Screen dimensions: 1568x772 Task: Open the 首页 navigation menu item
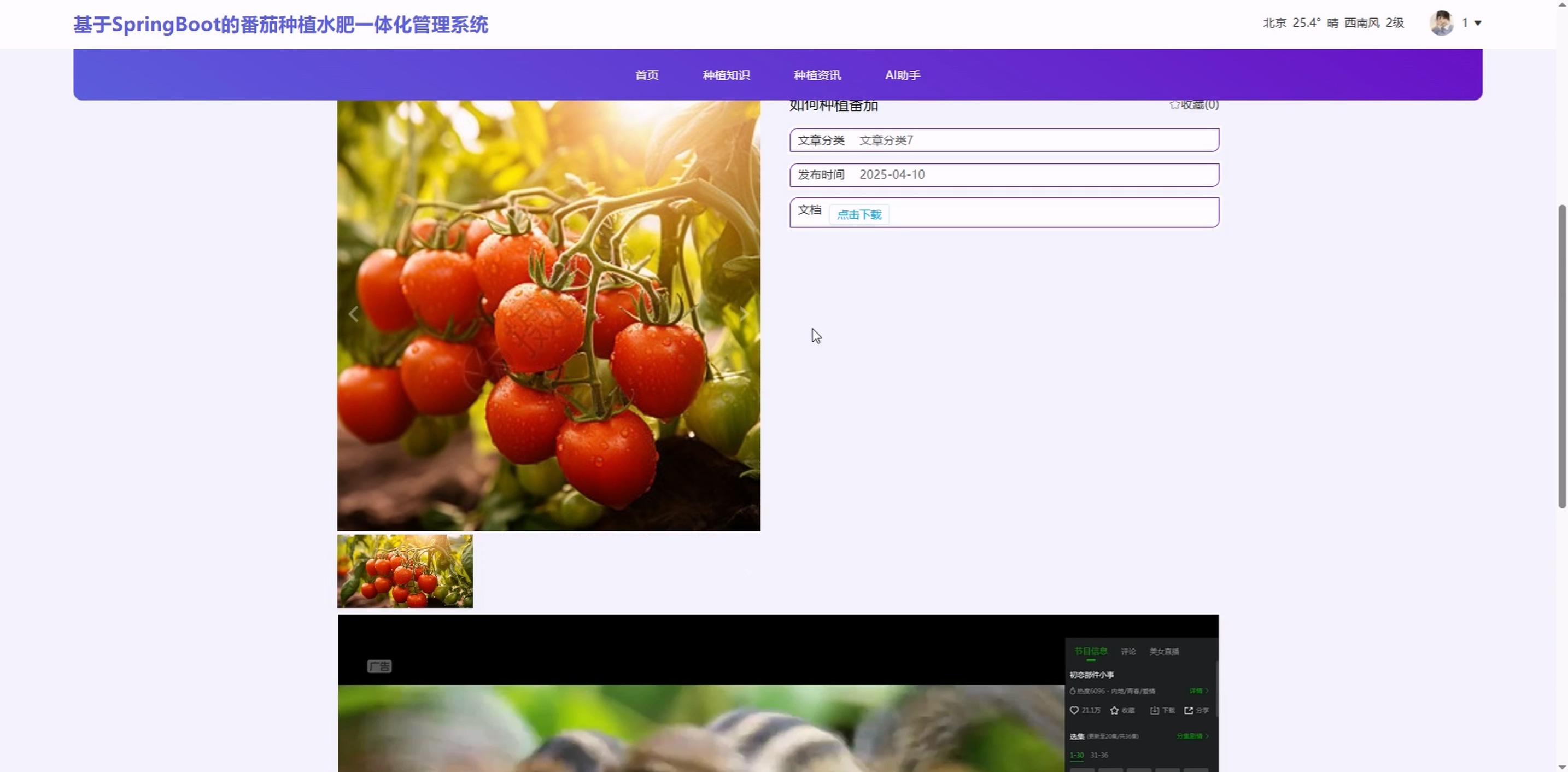coord(646,75)
